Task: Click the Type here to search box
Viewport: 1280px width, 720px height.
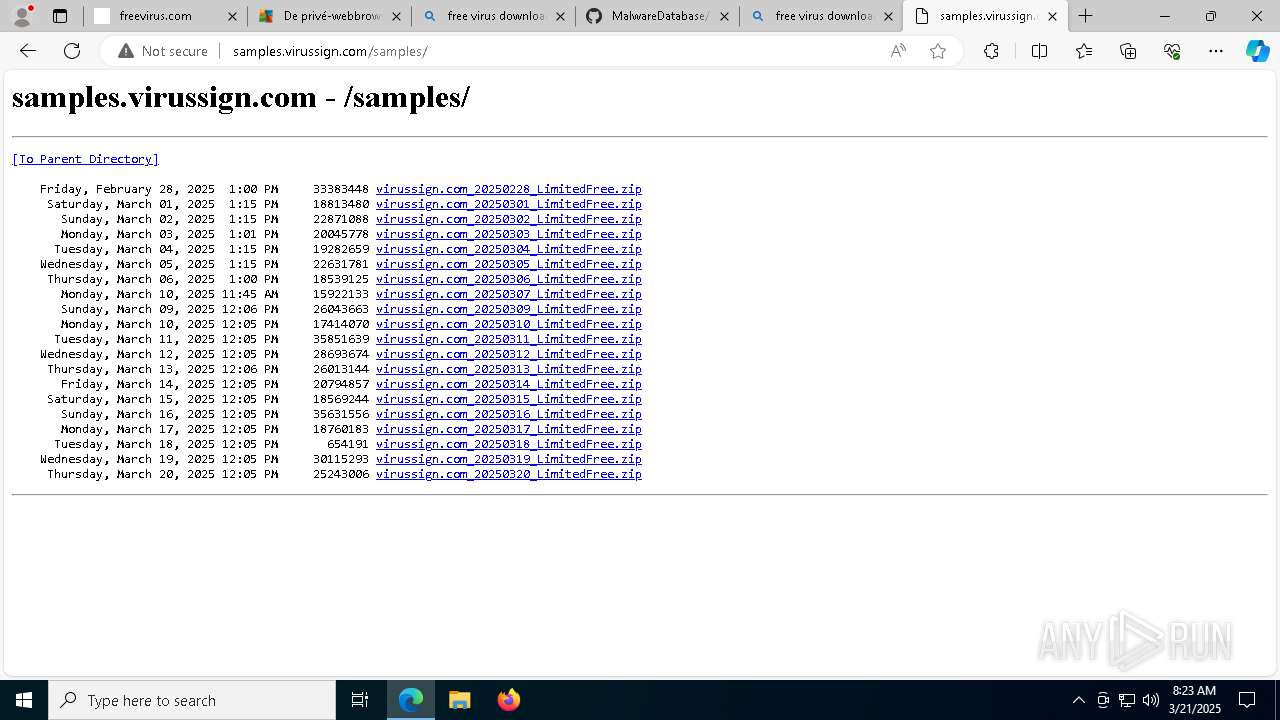Action: tap(192, 700)
